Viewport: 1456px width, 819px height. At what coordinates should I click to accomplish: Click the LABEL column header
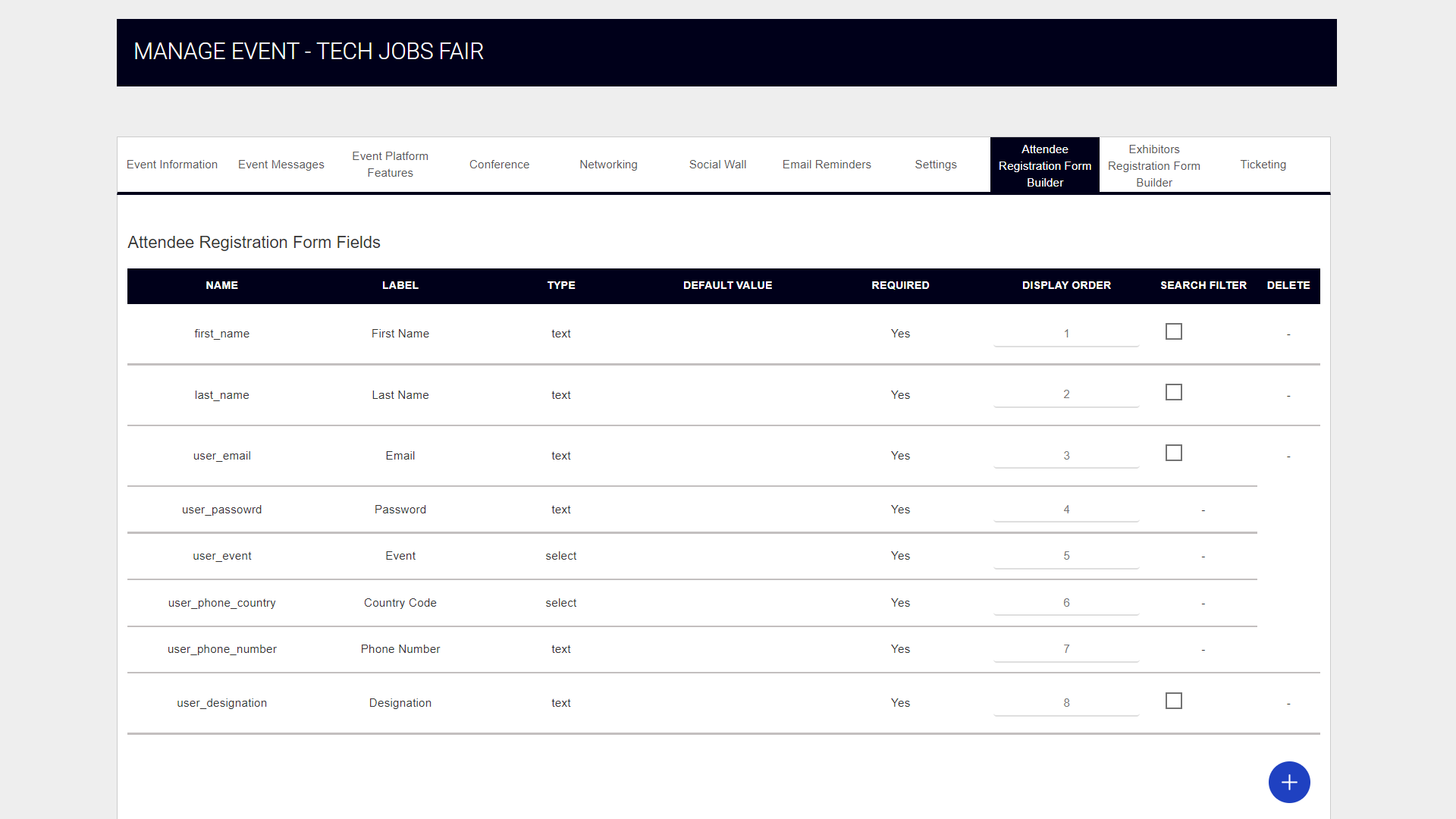[x=400, y=285]
